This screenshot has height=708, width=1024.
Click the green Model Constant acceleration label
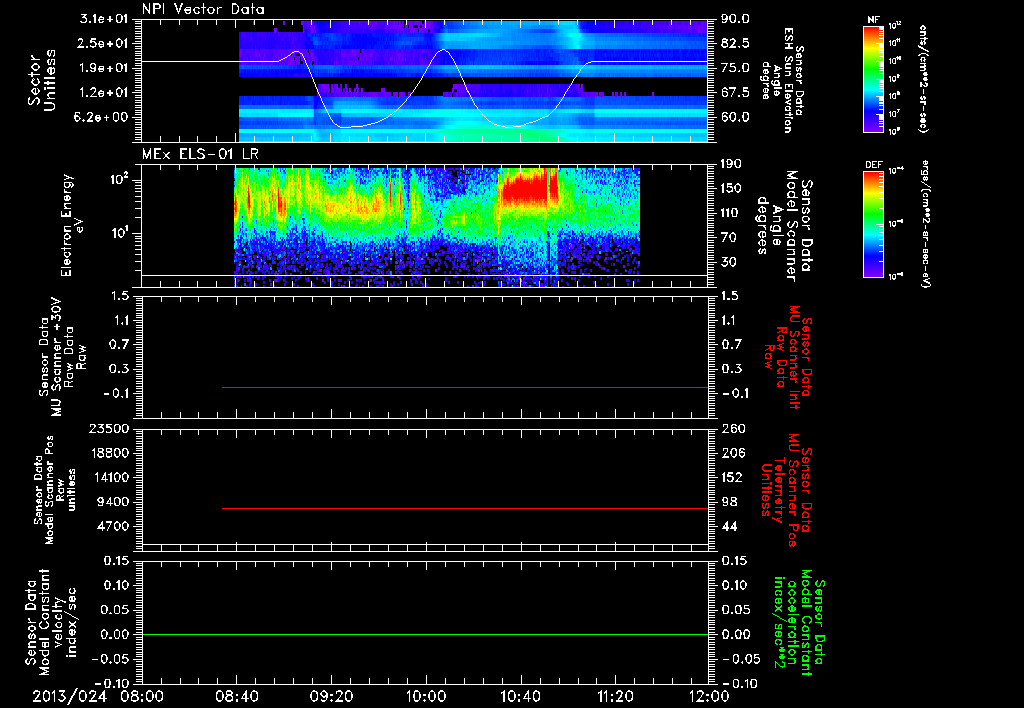[799, 624]
